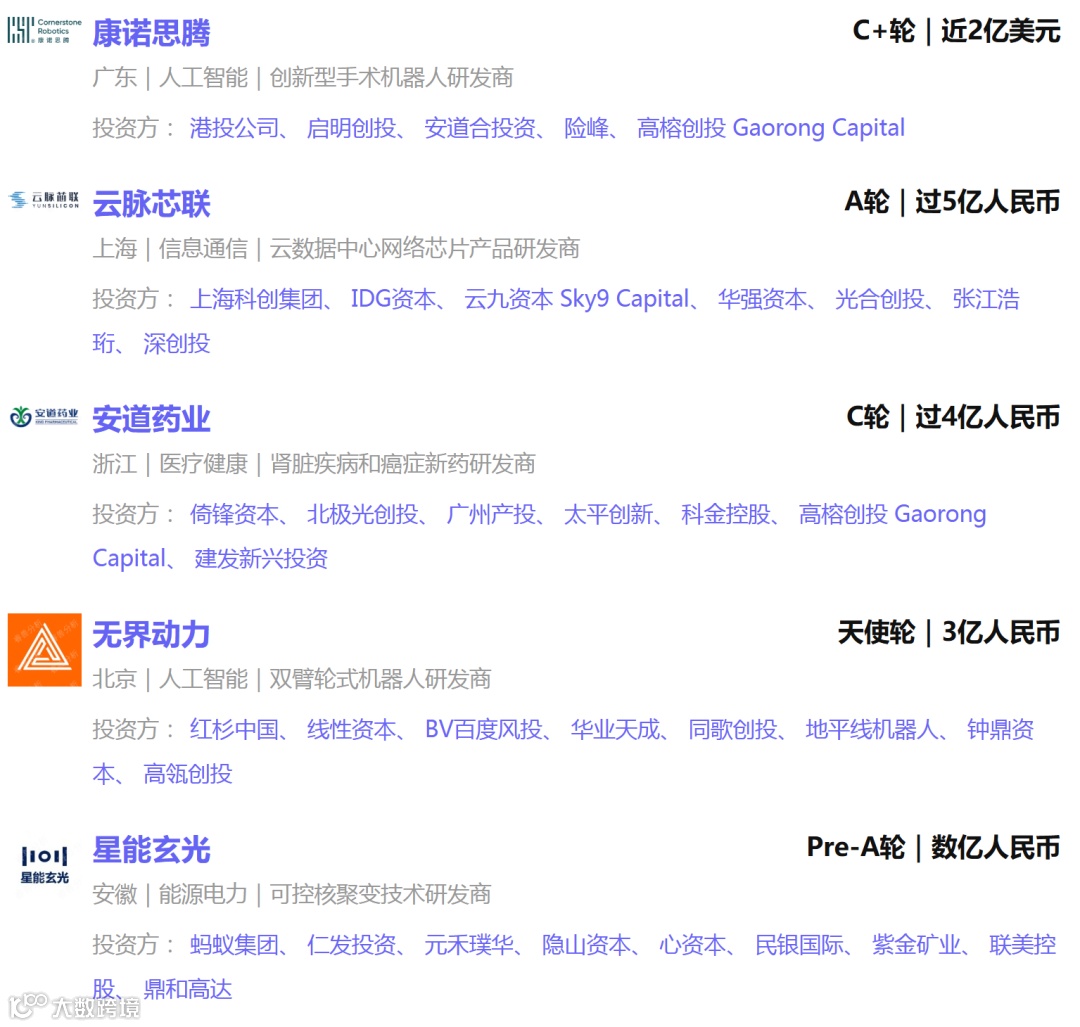Click investor link 上海科创集团

point(256,299)
